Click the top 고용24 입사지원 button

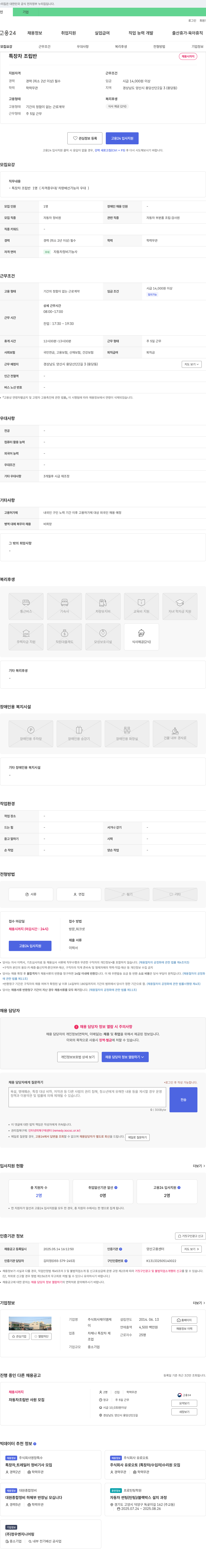[x=122, y=138]
